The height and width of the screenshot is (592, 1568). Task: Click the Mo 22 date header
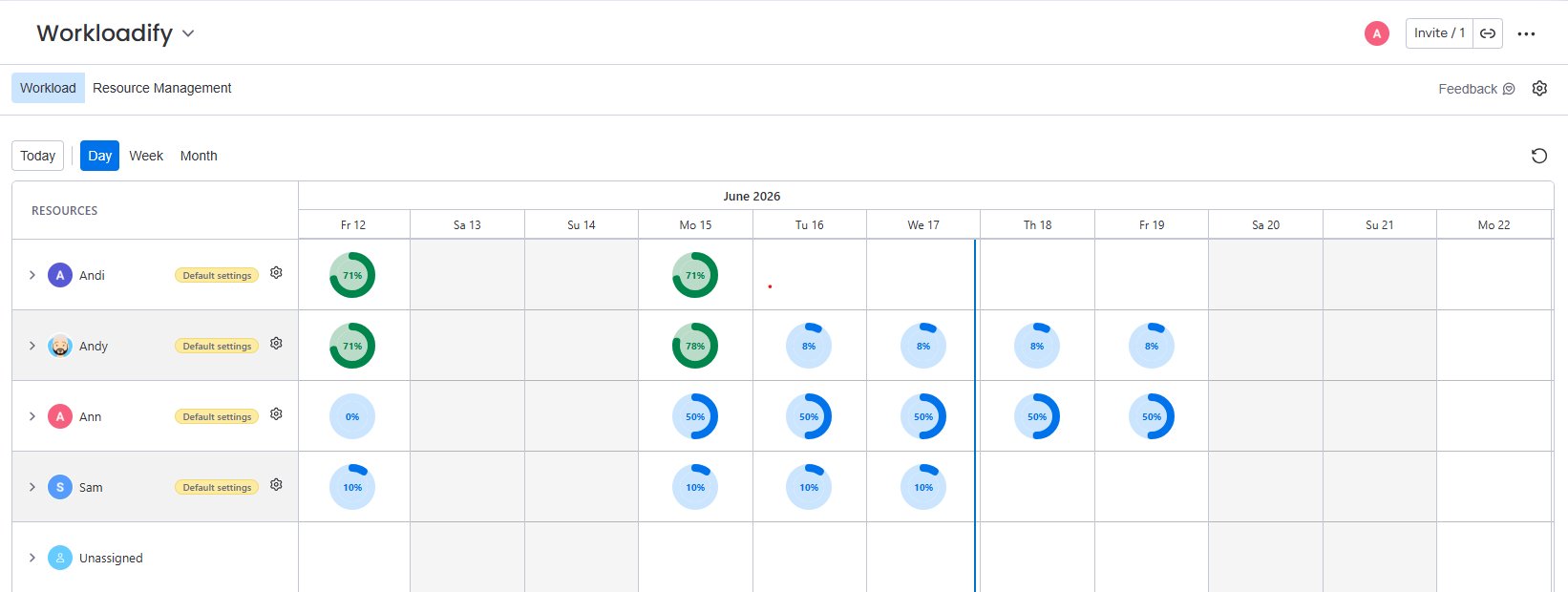1494,225
